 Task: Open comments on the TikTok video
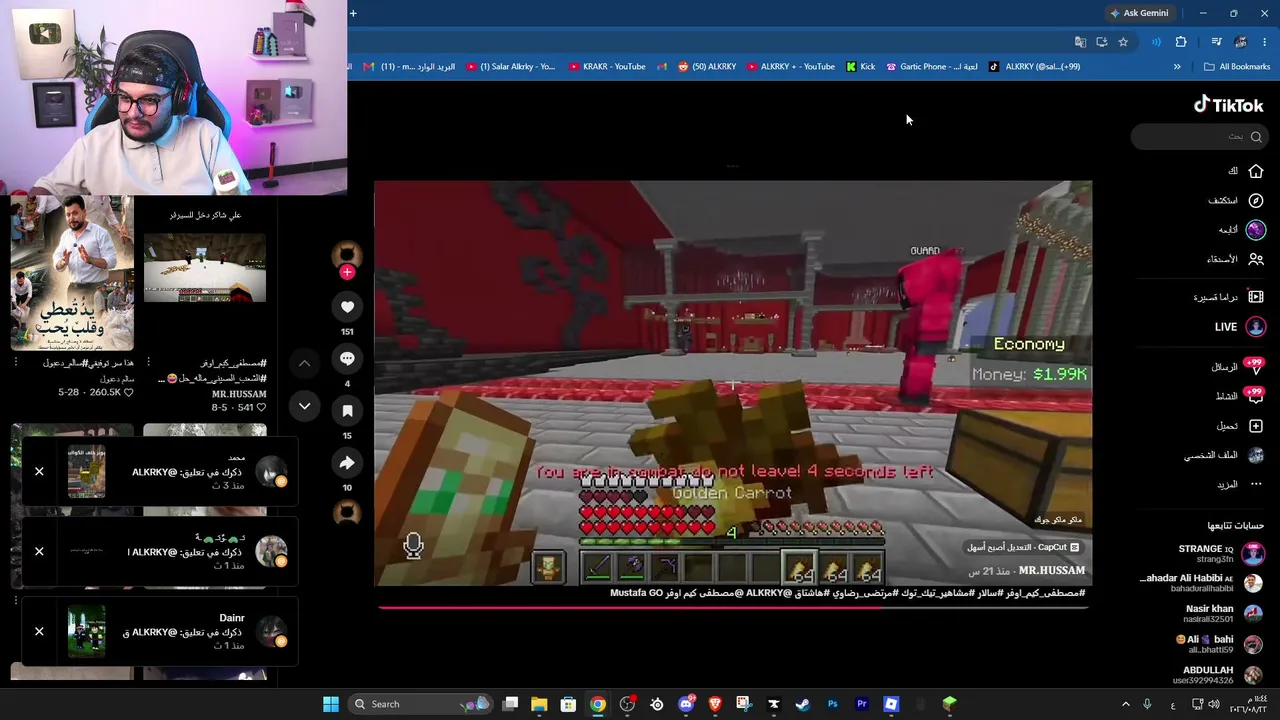pos(347,359)
